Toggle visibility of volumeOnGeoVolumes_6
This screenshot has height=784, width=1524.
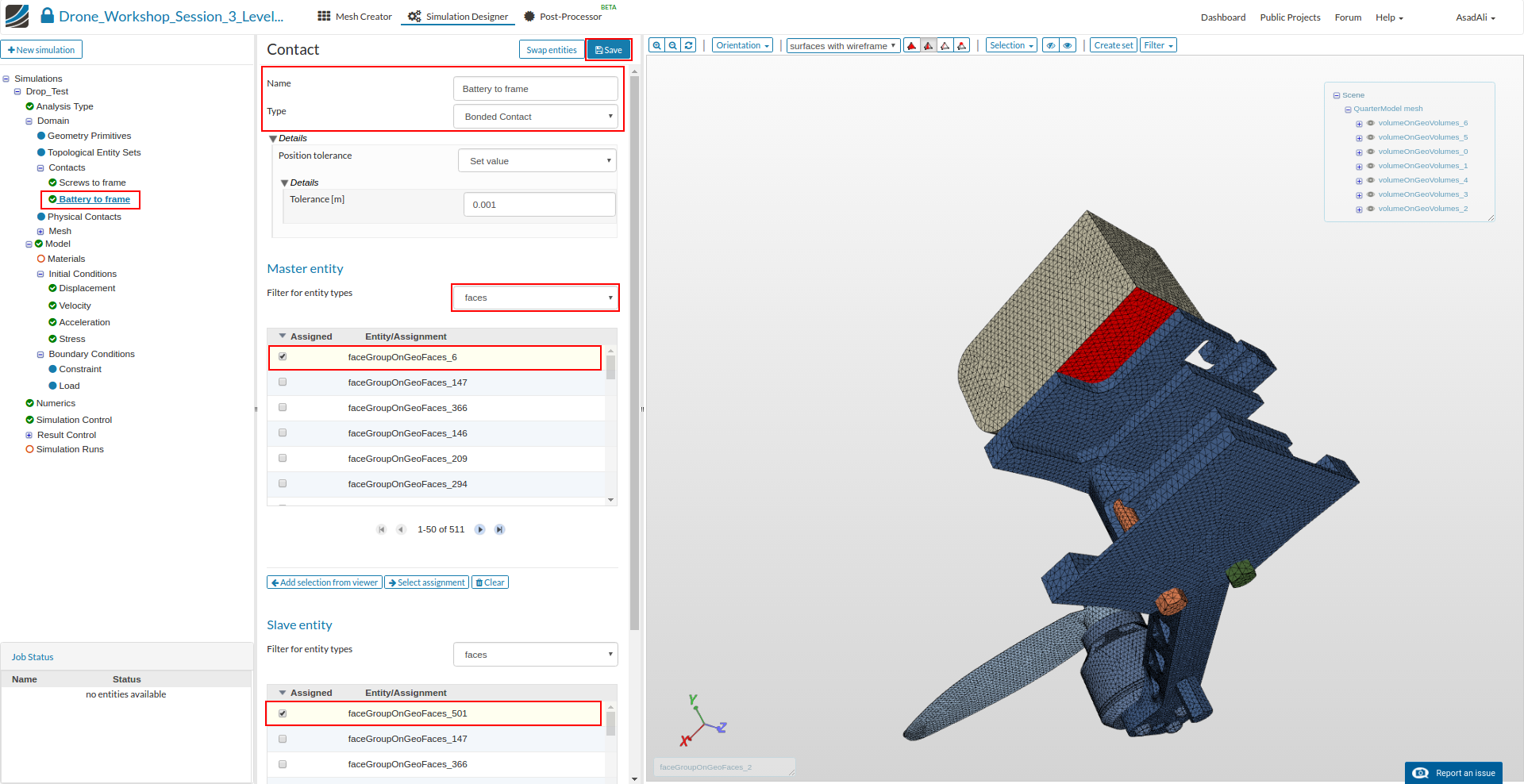coord(1371,123)
